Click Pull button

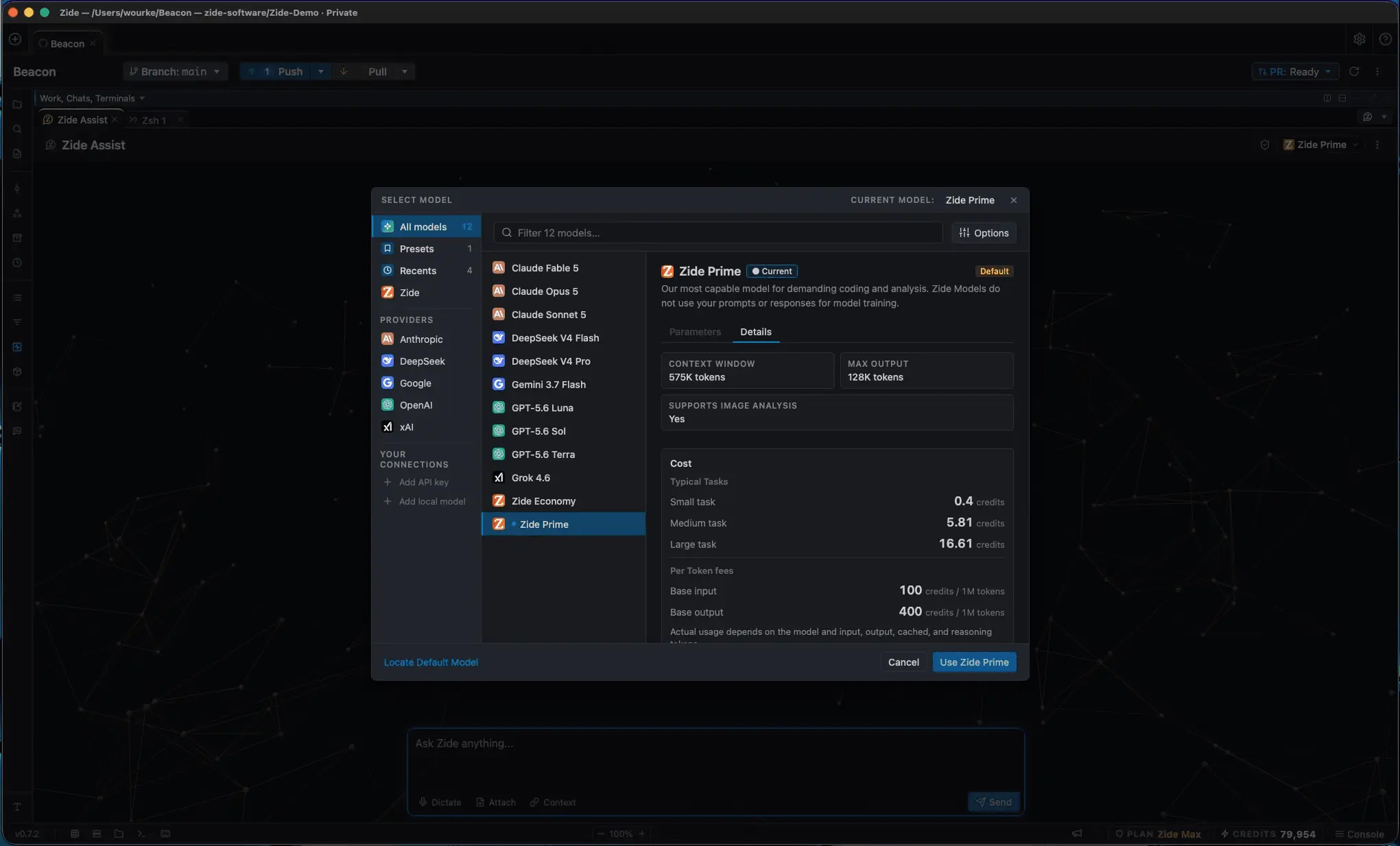[x=364, y=72]
